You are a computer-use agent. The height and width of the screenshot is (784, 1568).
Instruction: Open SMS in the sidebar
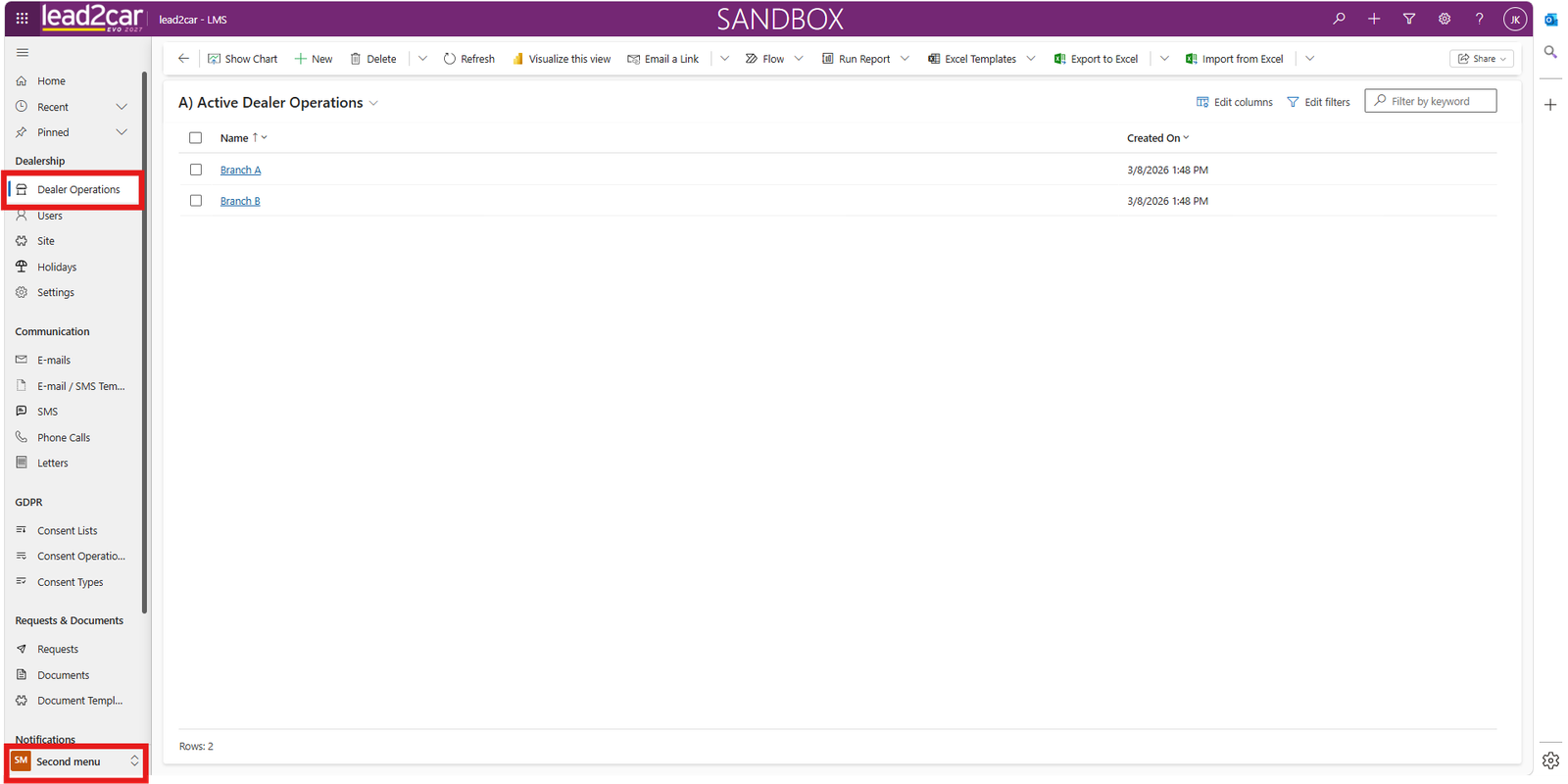[x=48, y=412]
